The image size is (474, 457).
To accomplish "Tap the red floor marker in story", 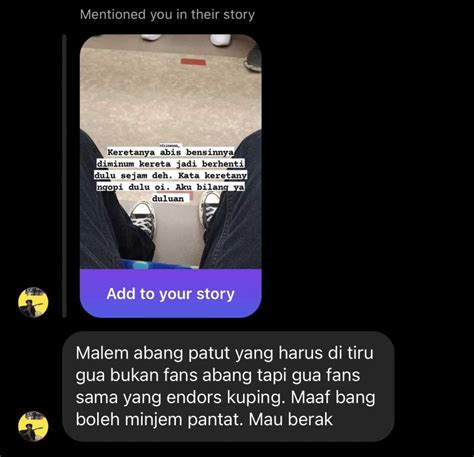I will [193, 62].
